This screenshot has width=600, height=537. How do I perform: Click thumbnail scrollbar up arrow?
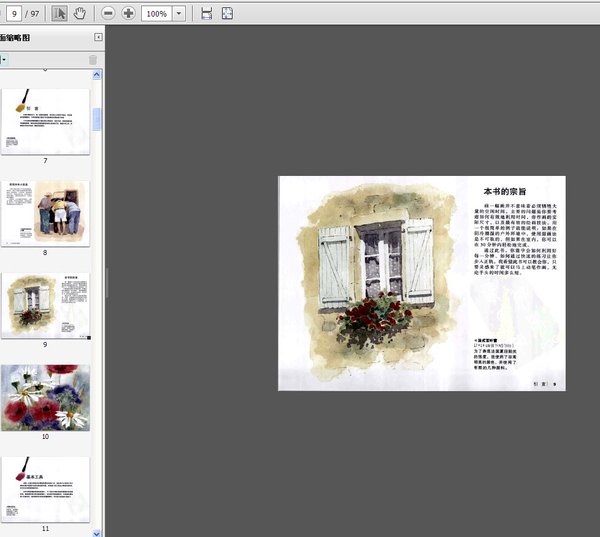coord(97,75)
